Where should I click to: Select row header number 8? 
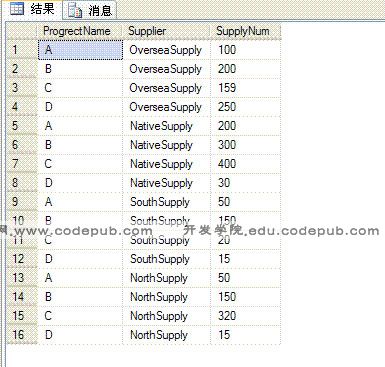tap(22, 183)
